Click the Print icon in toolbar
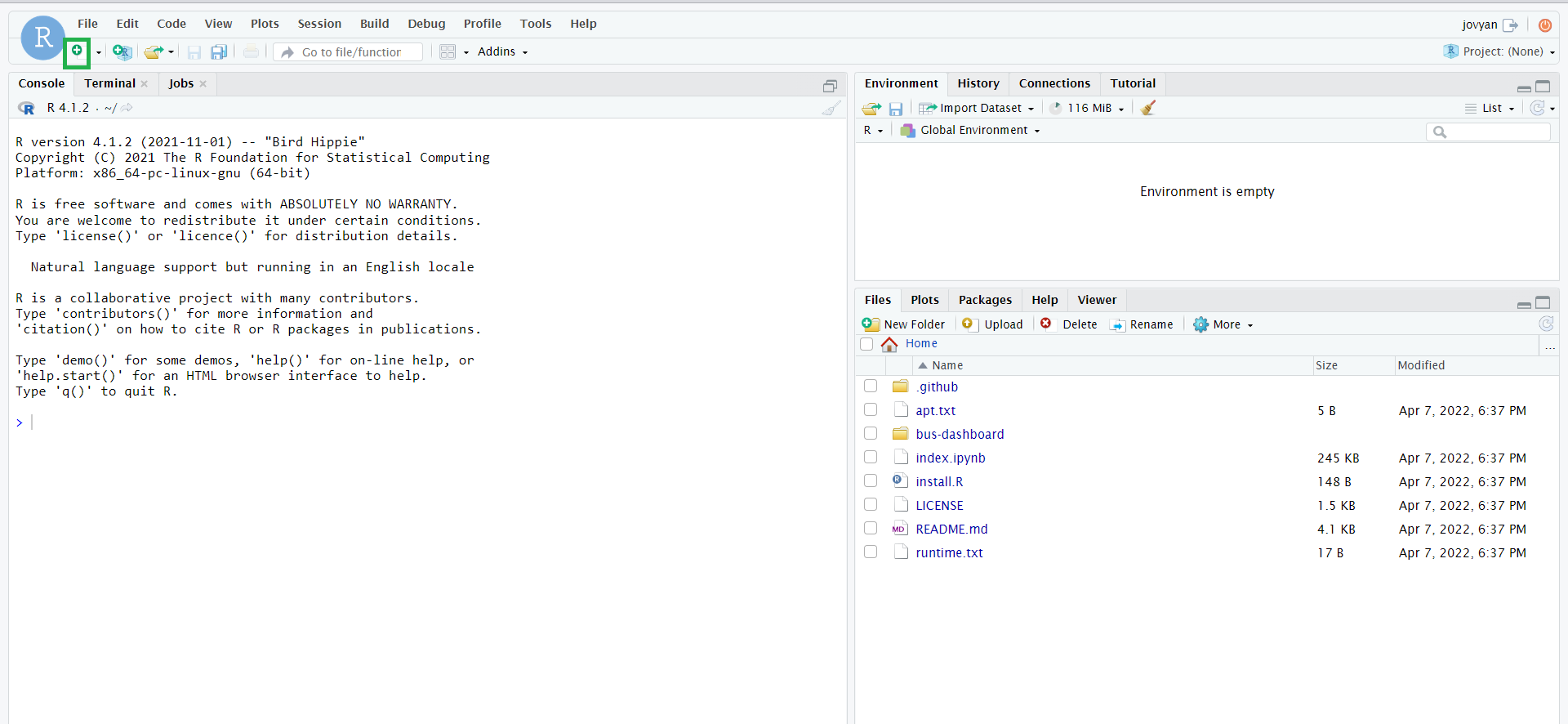The width and height of the screenshot is (1568, 724). 252,52
